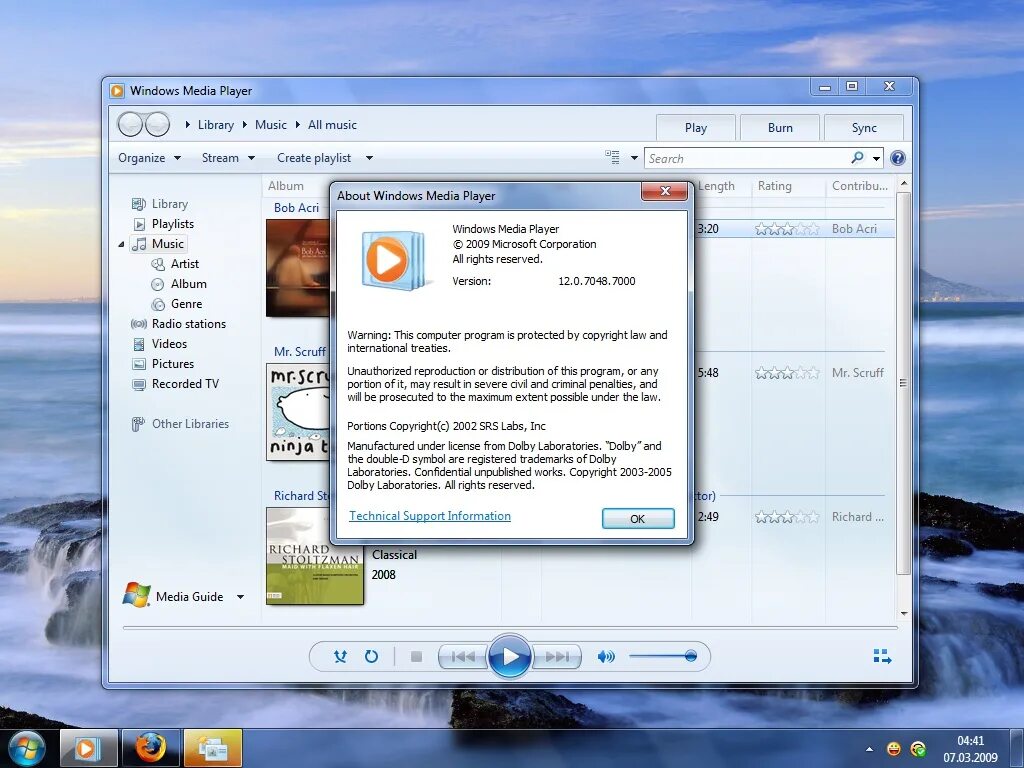
Task: Click the Stop playback button
Action: (416, 656)
